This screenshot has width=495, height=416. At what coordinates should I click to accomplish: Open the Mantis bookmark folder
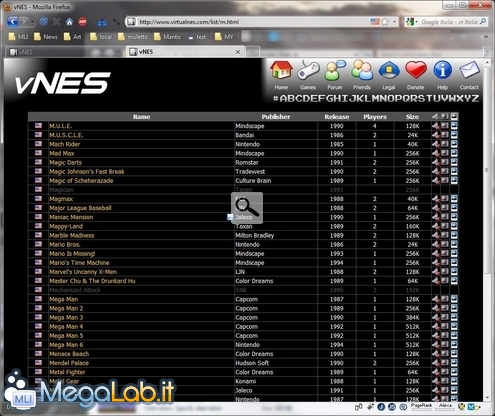tap(167, 37)
